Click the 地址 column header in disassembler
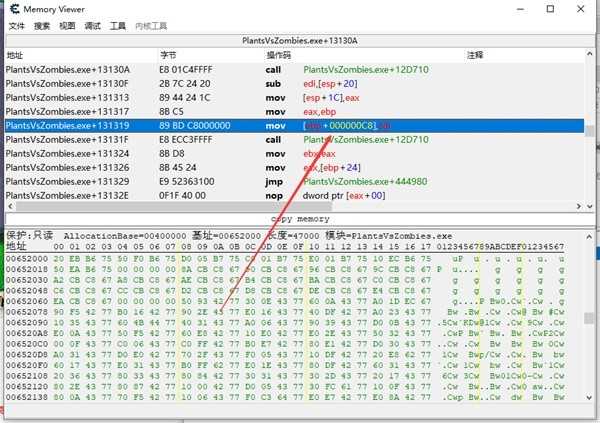The image size is (600, 423). [x=15, y=54]
